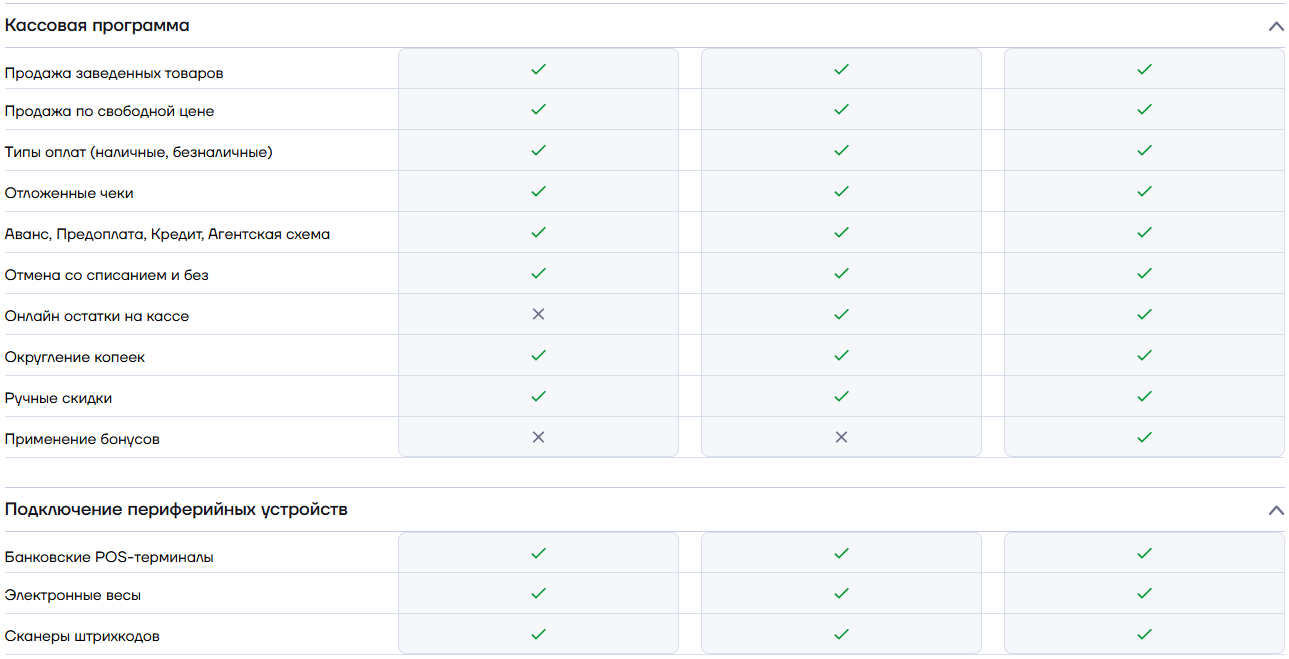The height and width of the screenshot is (659, 1289).
Task: Click first-column checkmark for Банковские POS-терминалы
Action: (538, 553)
